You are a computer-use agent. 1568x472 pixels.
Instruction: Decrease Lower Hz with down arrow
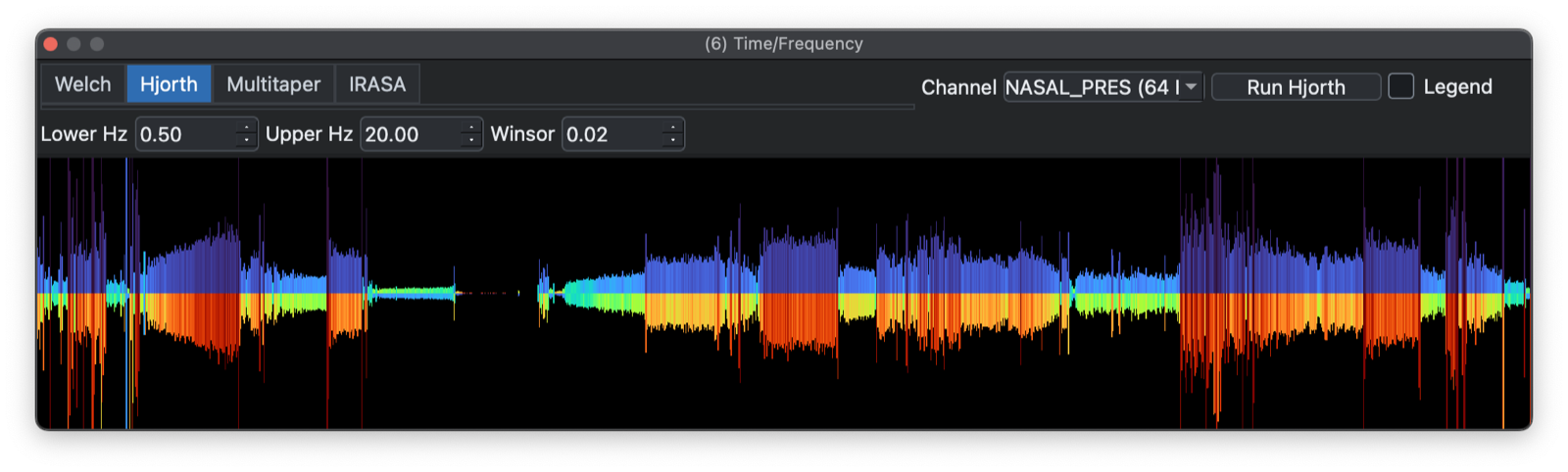point(246,141)
